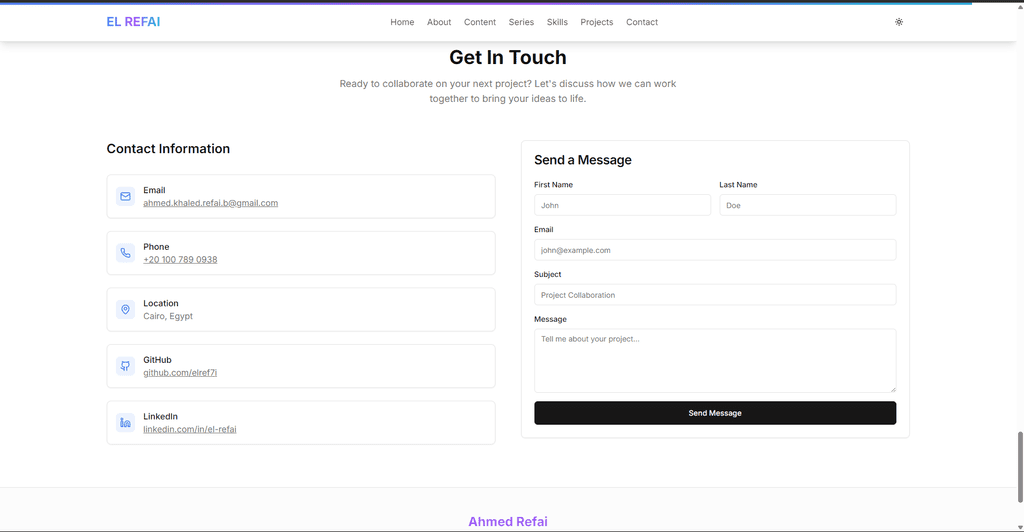Open the linkedin.com/in/el-refai link

click(190, 430)
